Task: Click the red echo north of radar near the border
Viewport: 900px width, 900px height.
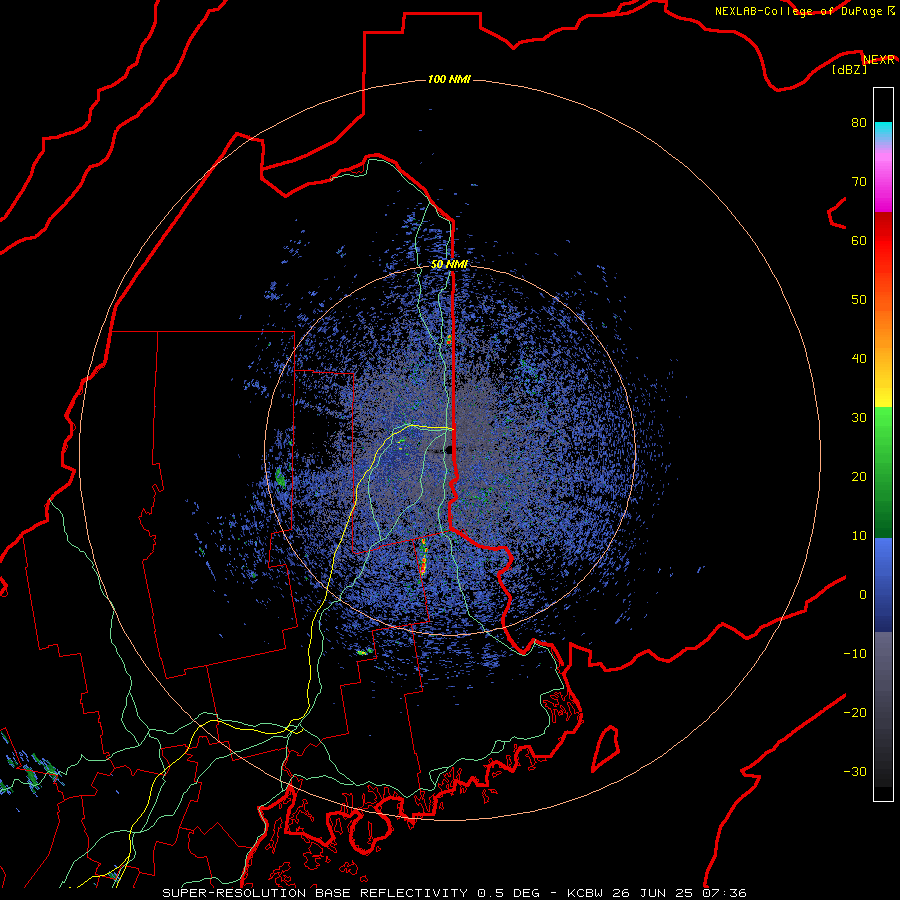Action: click(x=449, y=339)
